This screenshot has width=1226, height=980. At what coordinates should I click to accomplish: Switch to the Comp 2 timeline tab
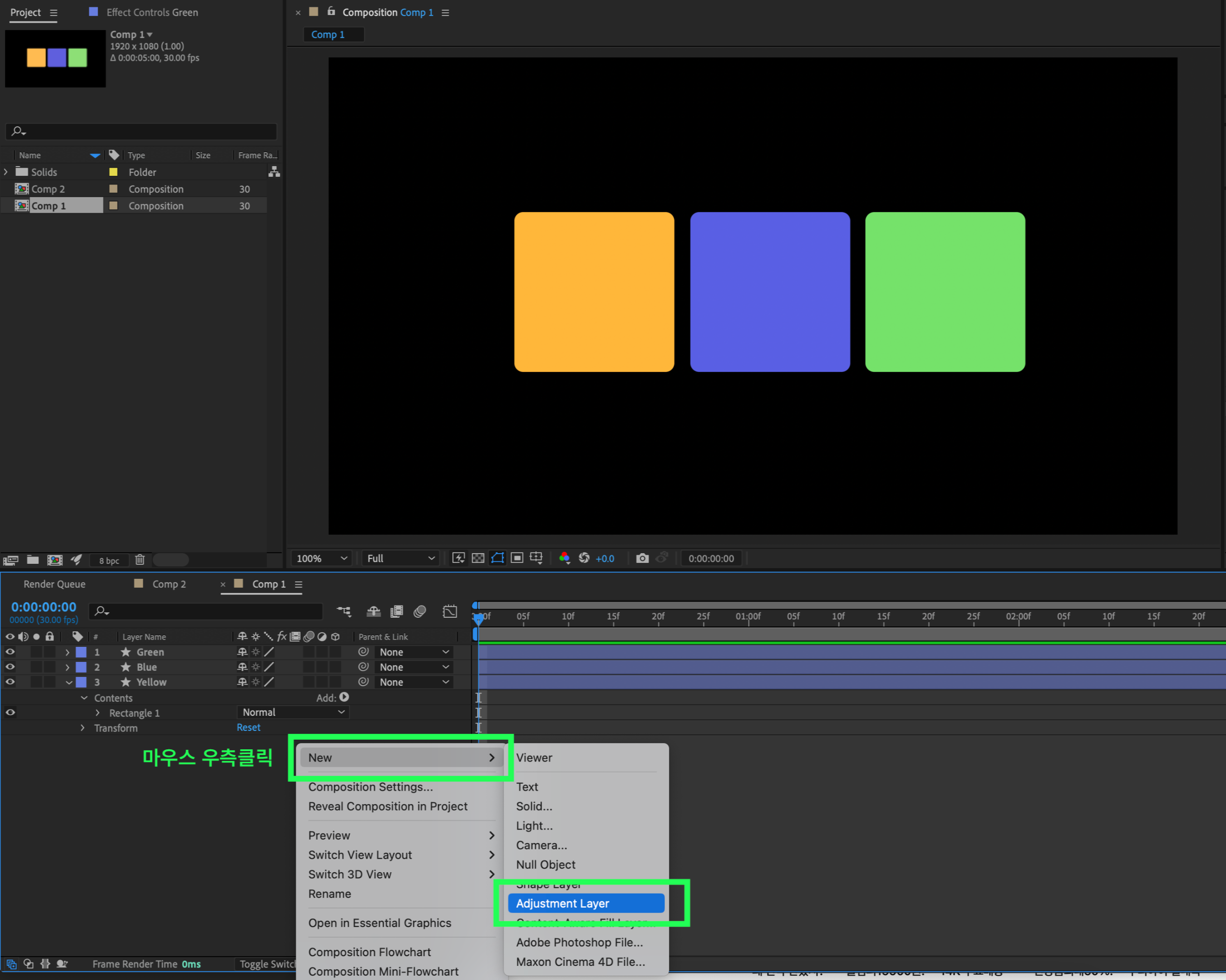click(x=169, y=584)
